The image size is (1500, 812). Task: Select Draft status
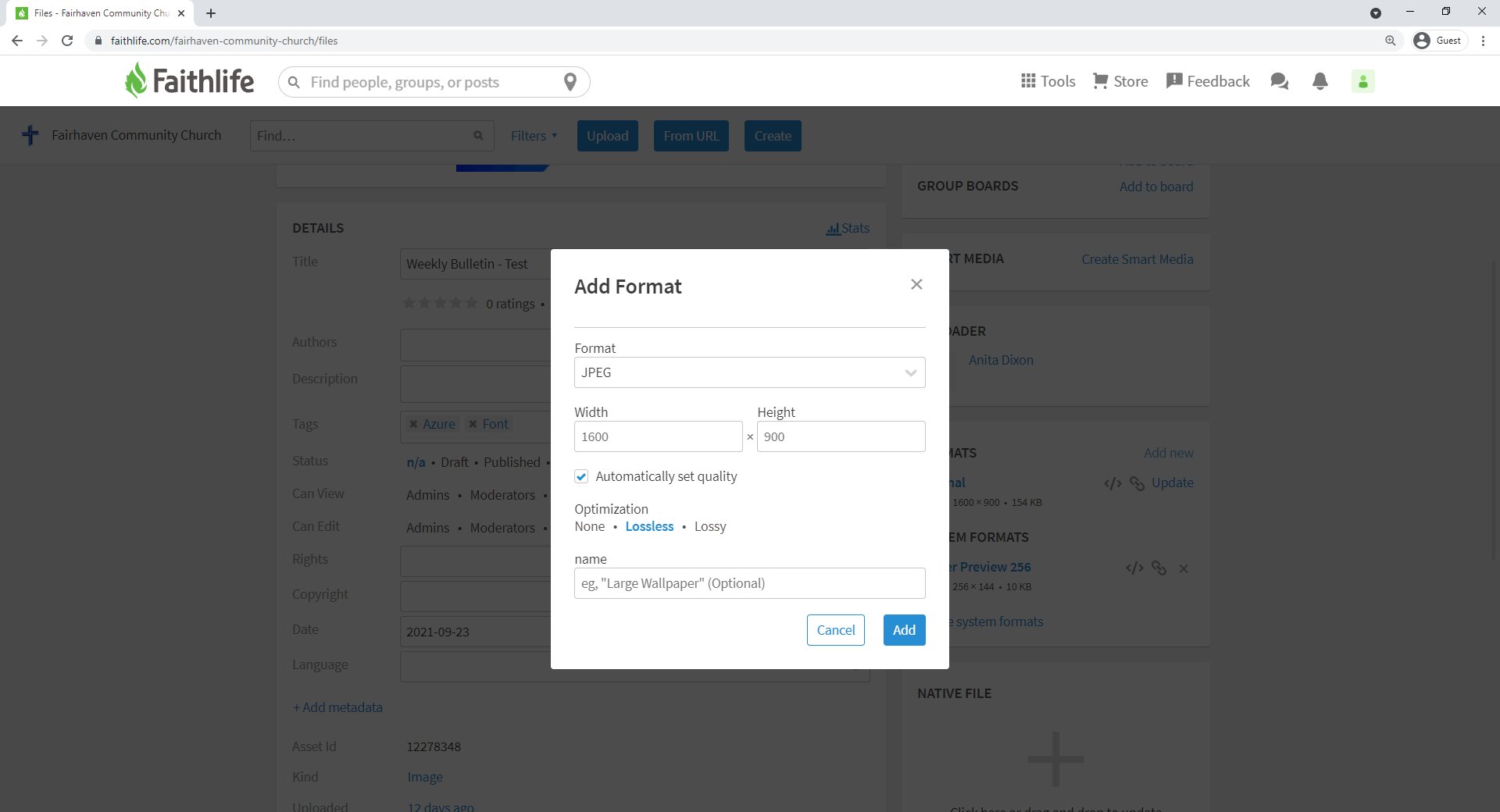point(454,462)
